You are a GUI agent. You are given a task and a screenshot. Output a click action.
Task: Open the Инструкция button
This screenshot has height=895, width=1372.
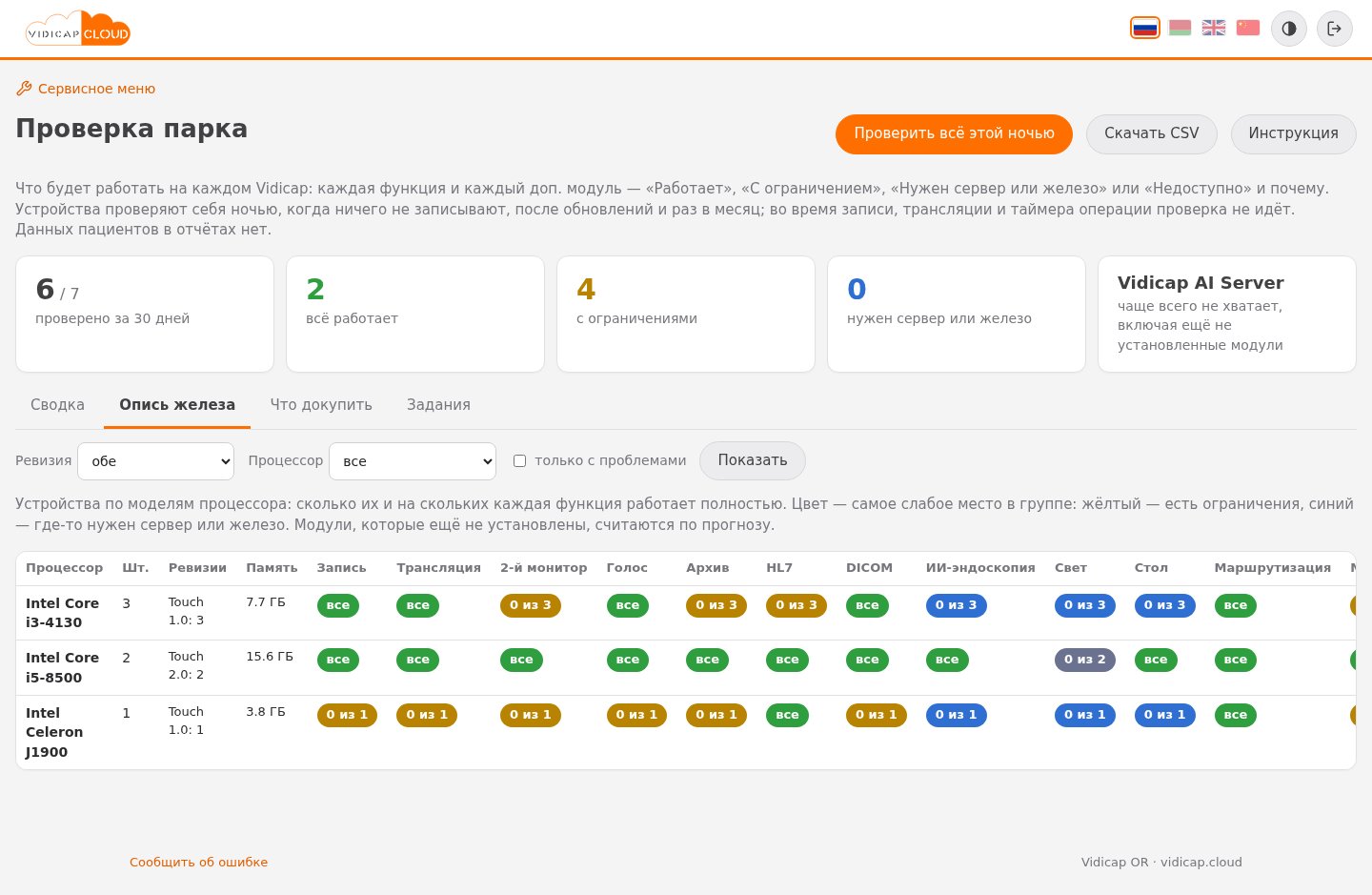[1294, 134]
